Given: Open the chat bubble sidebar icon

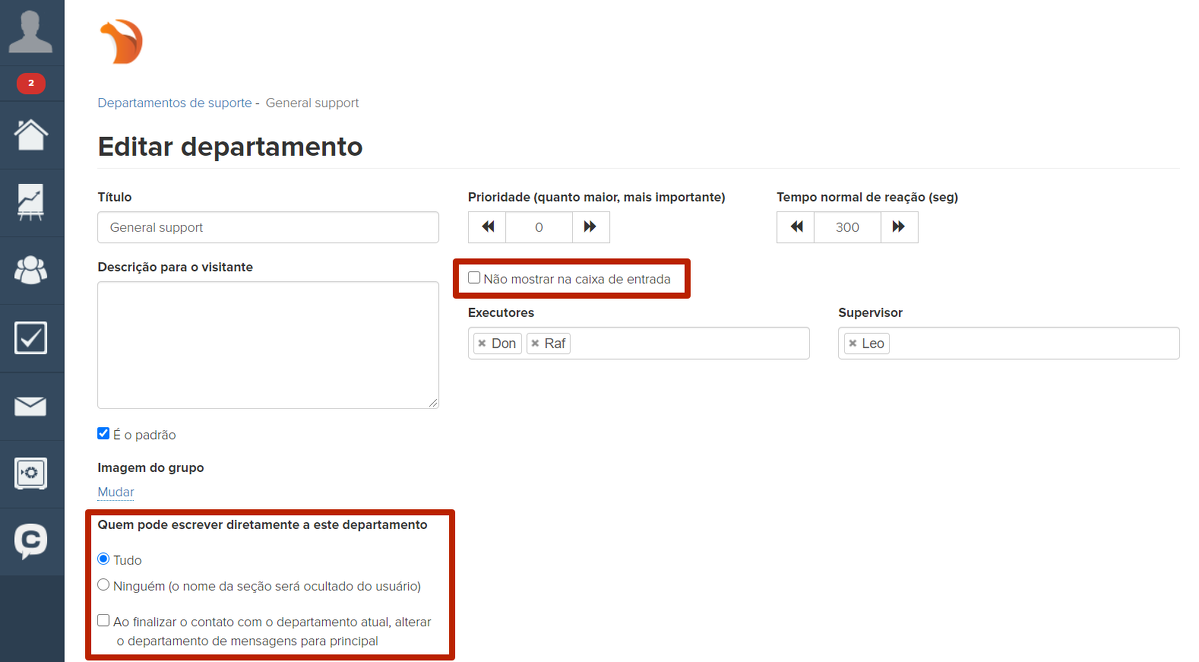Looking at the screenshot, I should (31, 541).
